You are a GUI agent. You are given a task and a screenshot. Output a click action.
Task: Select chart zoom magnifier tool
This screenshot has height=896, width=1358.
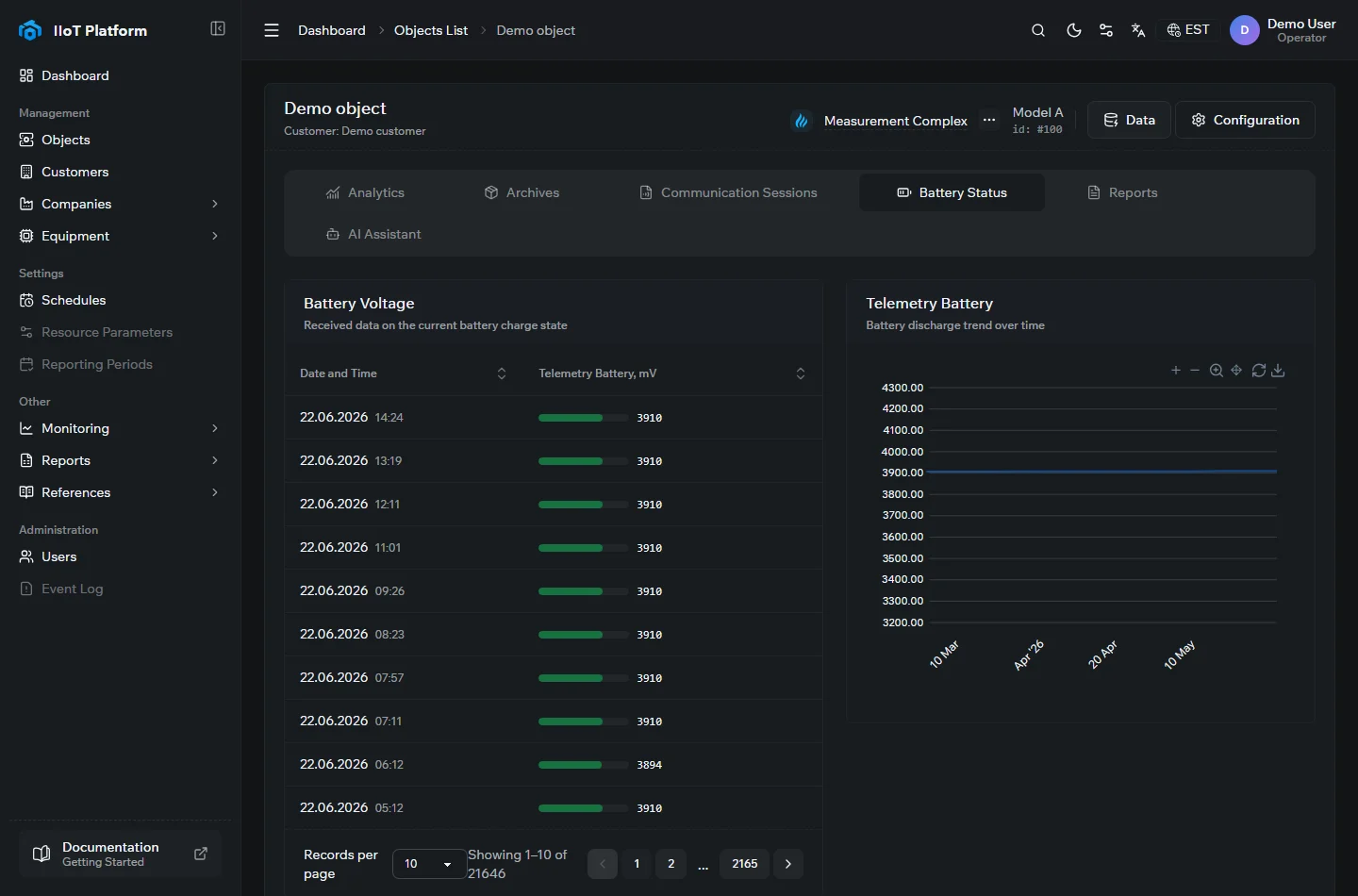[x=1217, y=371]
